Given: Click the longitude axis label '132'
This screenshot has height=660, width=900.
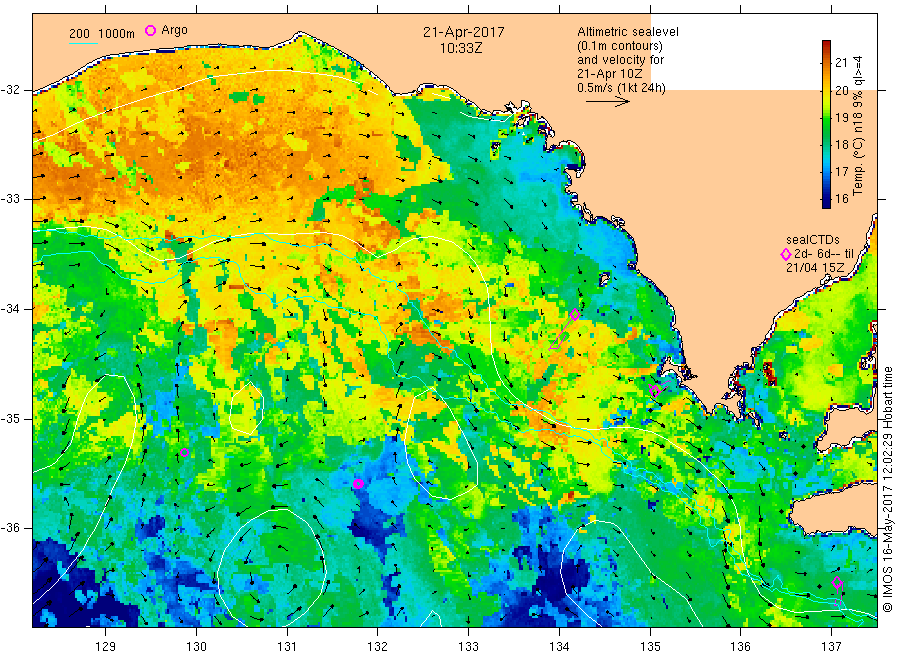Looking at the screenshot, I should tap(378, 647).
